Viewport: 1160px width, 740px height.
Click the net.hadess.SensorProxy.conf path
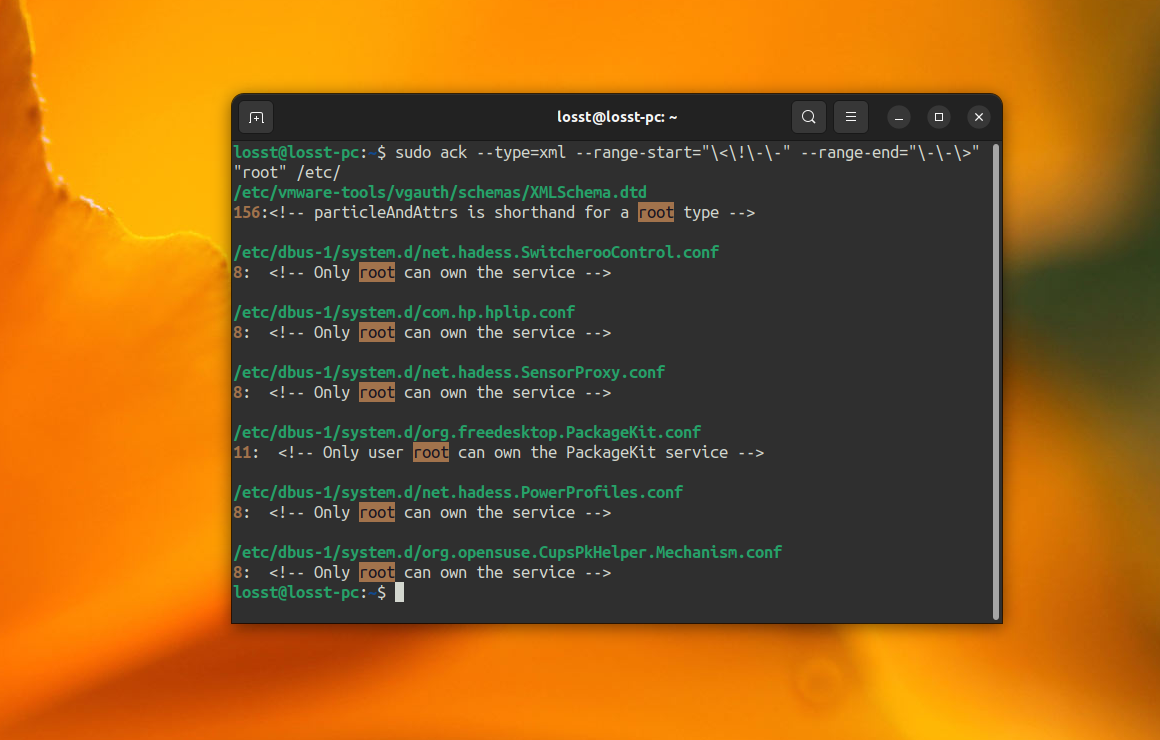coord(449,372)
